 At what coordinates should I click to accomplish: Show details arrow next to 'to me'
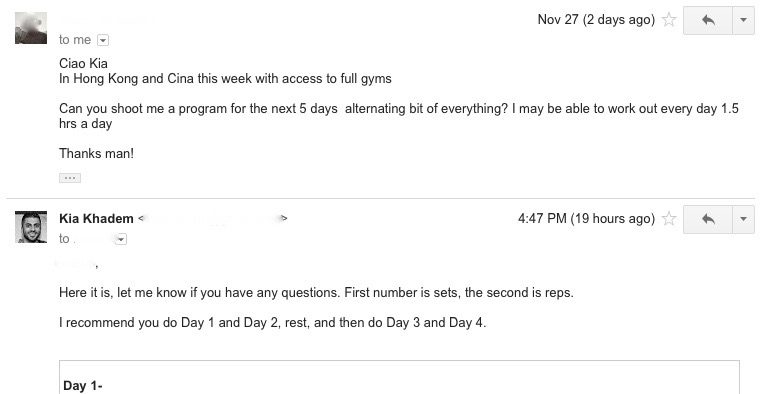click(103, 40)
